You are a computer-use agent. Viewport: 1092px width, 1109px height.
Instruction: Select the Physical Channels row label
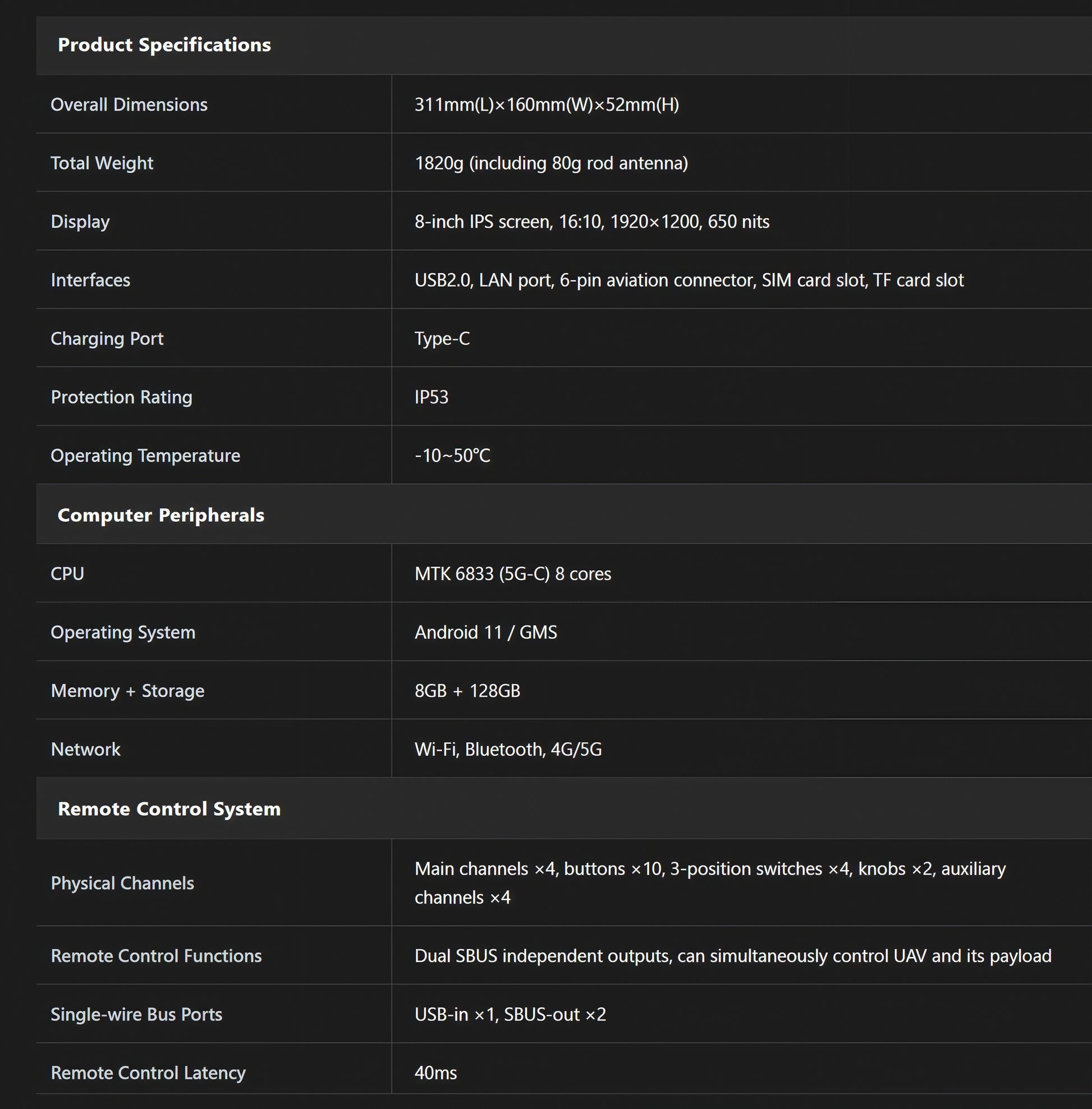tap(122, 883)
